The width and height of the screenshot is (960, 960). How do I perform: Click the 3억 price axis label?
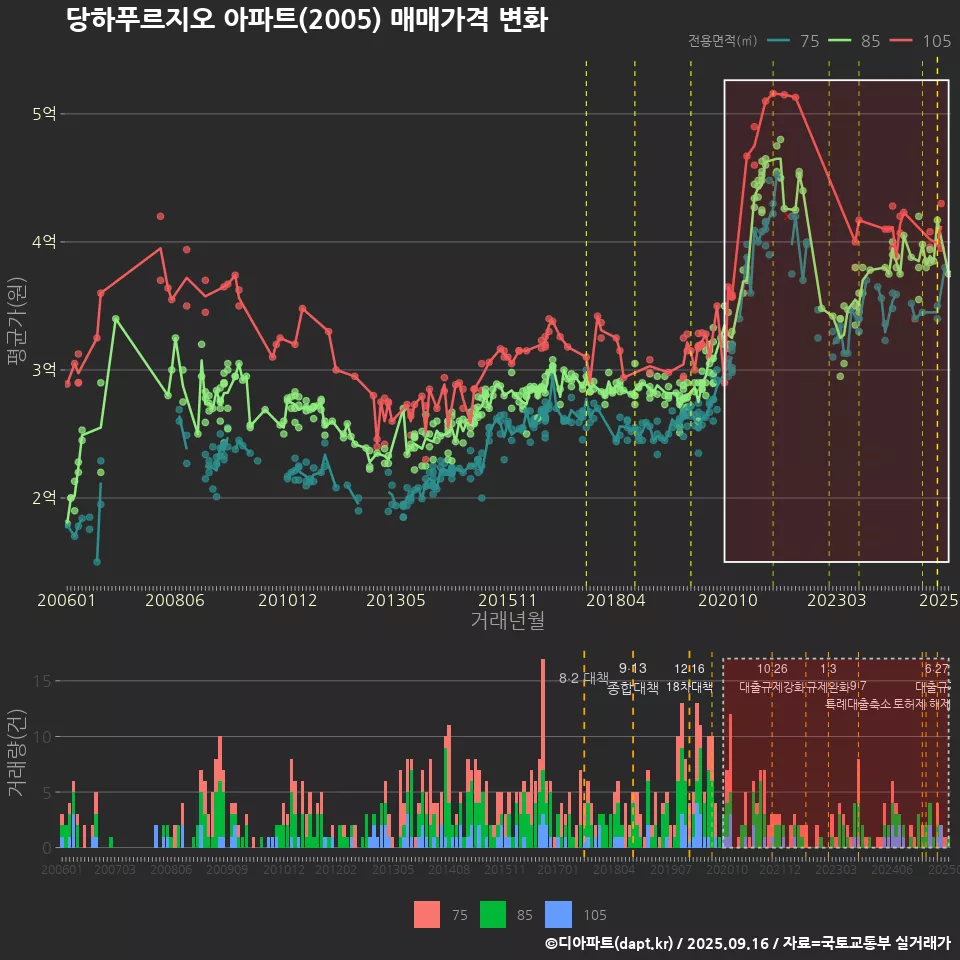pos(44,370)
